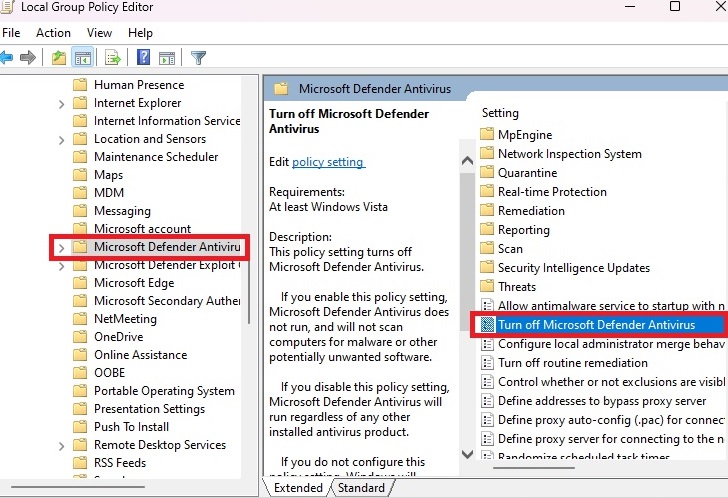Toggle the Show/Hide Action Pane icon
Screen dimensions: 728x498
[x=167, y=58]
